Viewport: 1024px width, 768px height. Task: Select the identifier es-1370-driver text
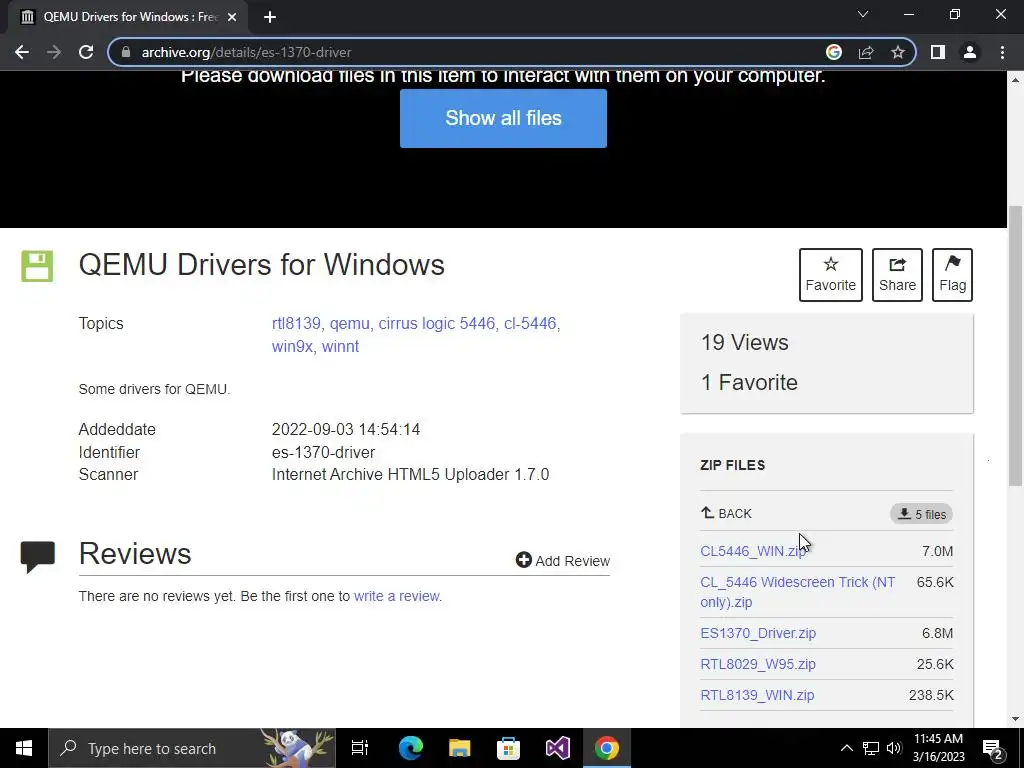coord(323,453)
